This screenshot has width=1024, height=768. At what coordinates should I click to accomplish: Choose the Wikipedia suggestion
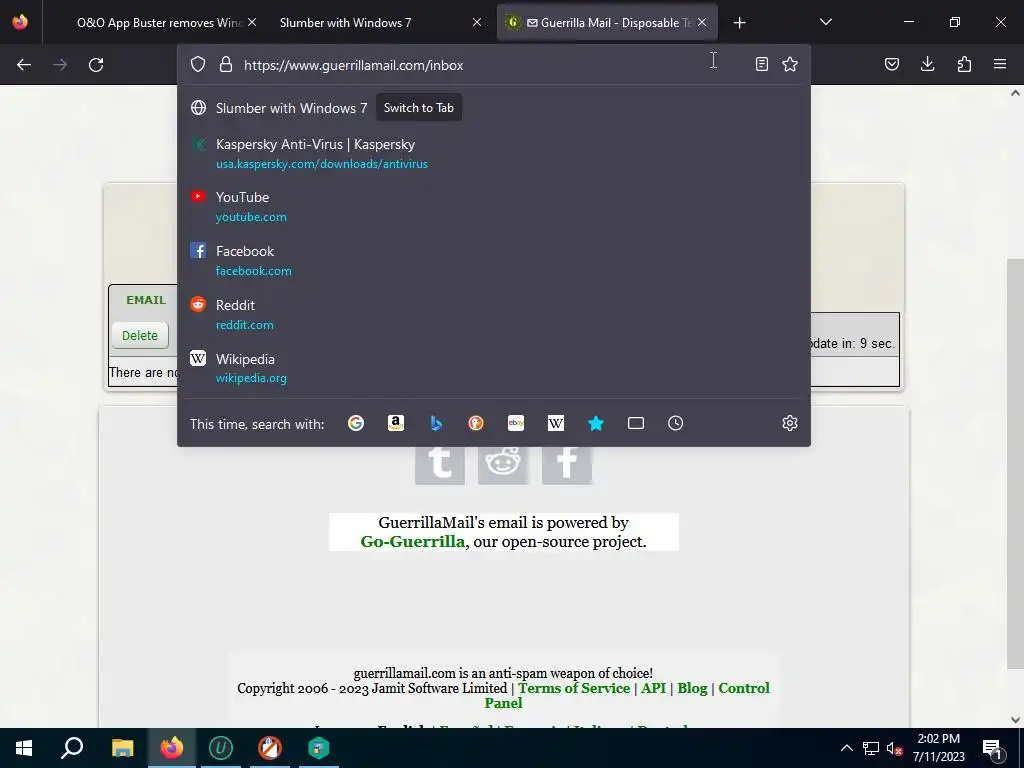494,368
